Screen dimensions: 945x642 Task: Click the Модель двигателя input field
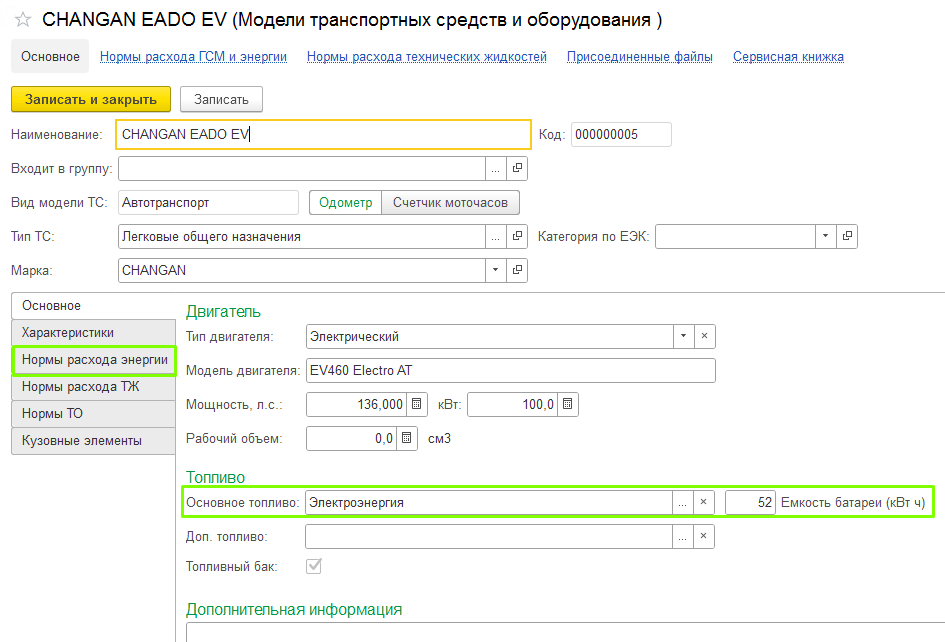(x=510, y=371)
